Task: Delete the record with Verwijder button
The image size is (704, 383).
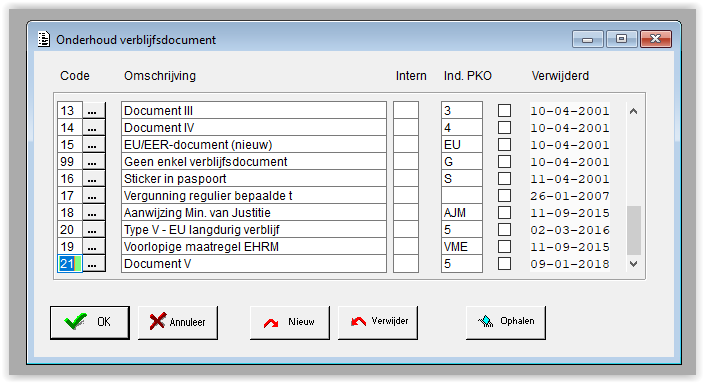Action: 378,322
